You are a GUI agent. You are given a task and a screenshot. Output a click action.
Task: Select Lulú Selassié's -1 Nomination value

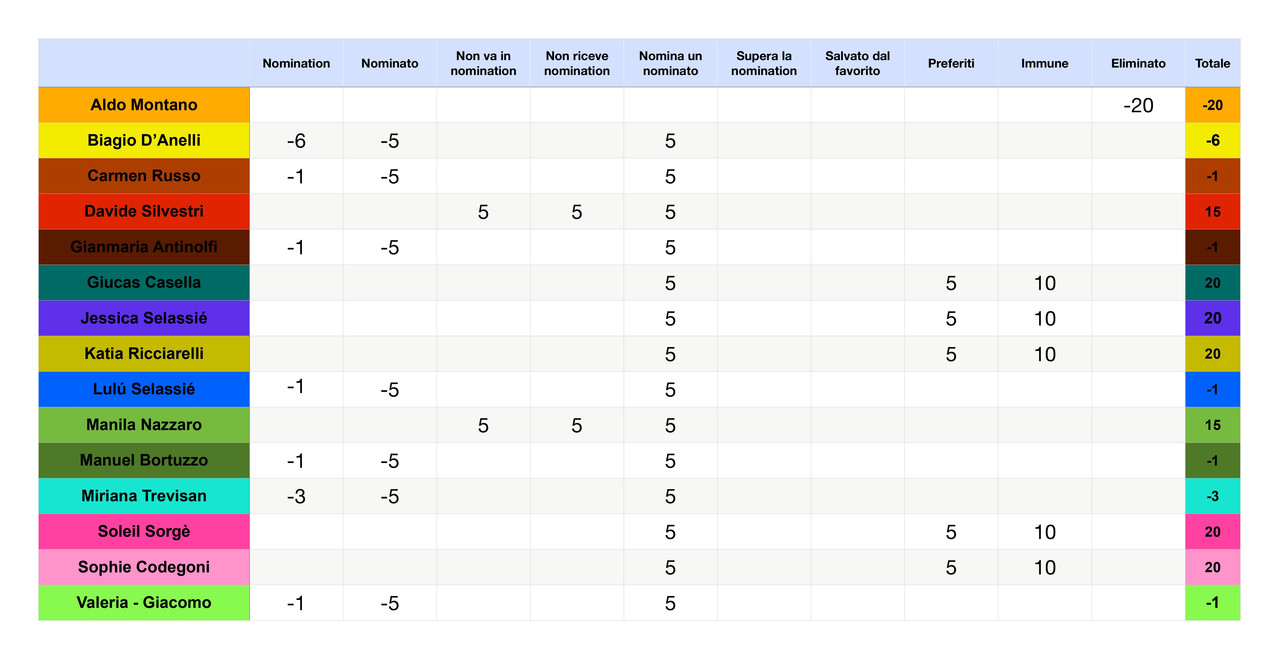[296, 389]
